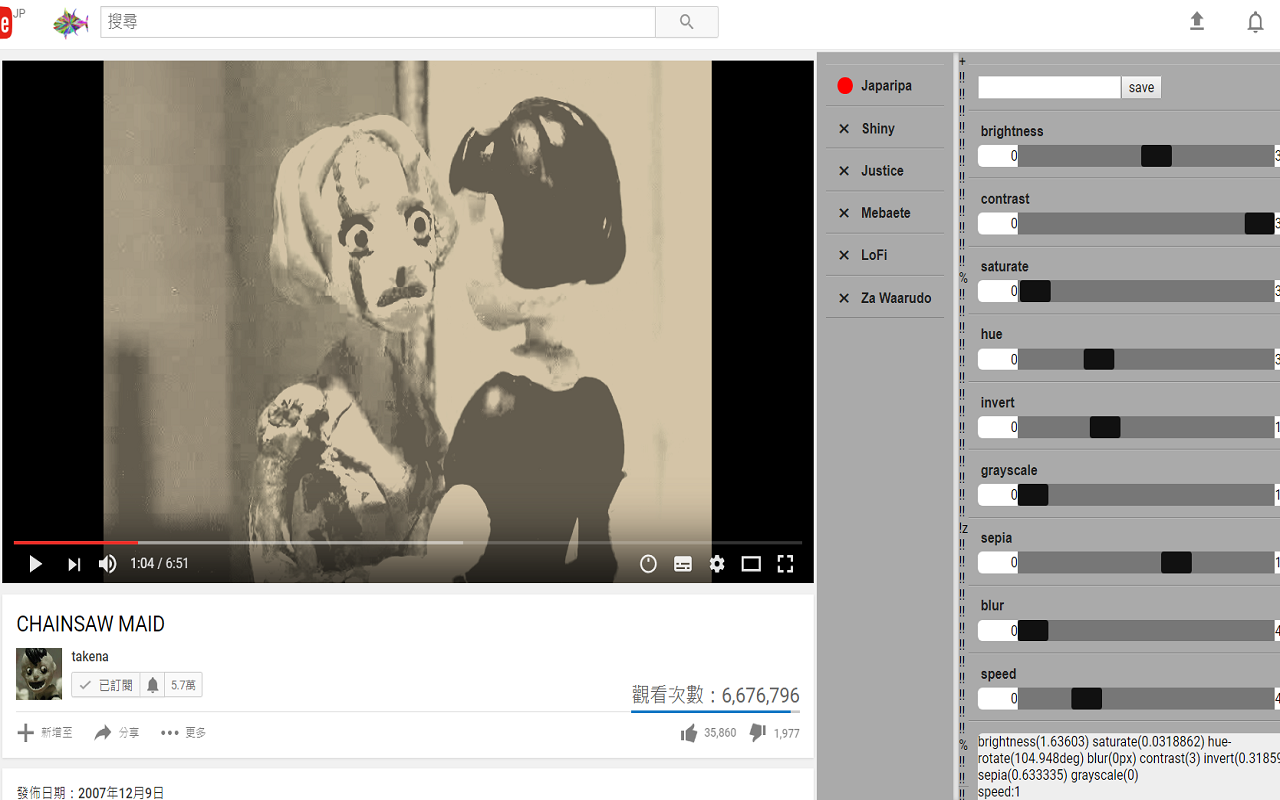1280x800 pixels.
Task: Click the brightness slider handle
Action: coord(1156,156)
